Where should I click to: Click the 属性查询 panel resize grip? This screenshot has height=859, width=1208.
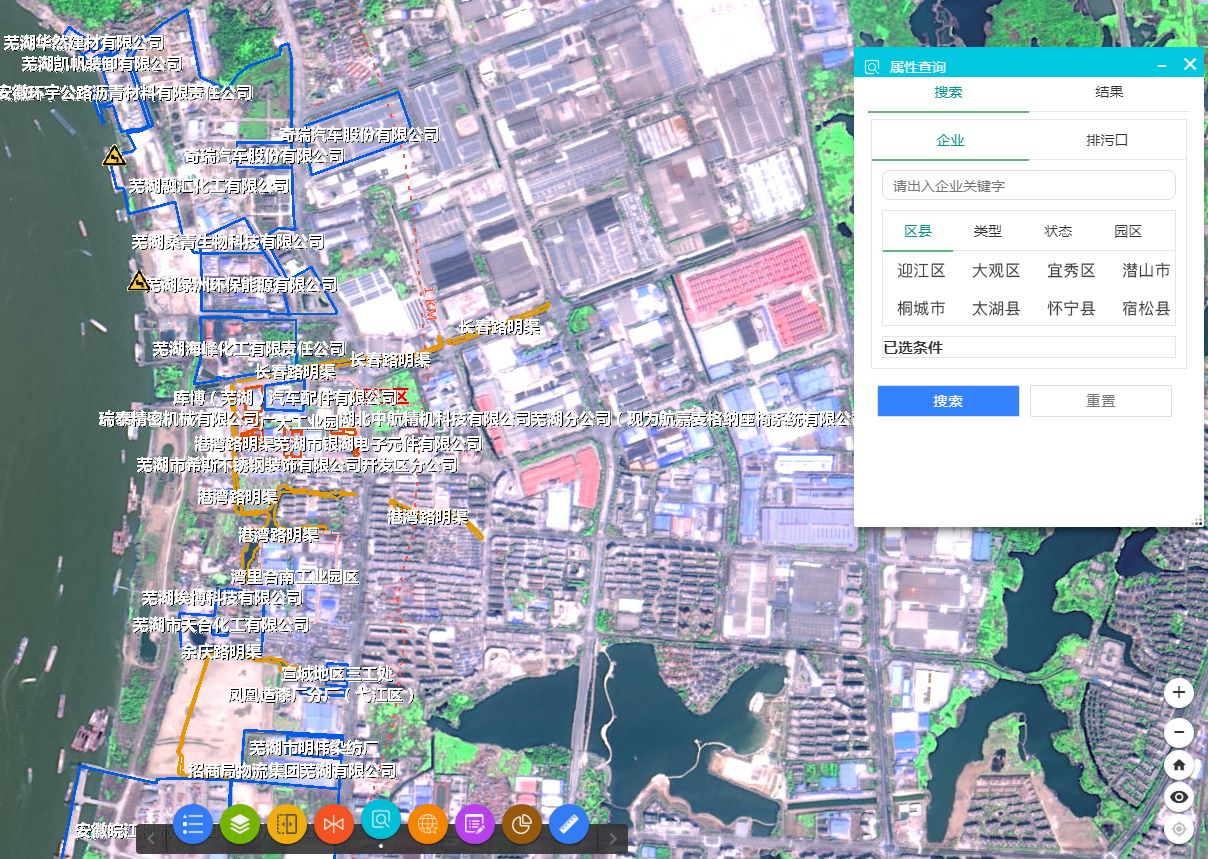click(1198, 520)
